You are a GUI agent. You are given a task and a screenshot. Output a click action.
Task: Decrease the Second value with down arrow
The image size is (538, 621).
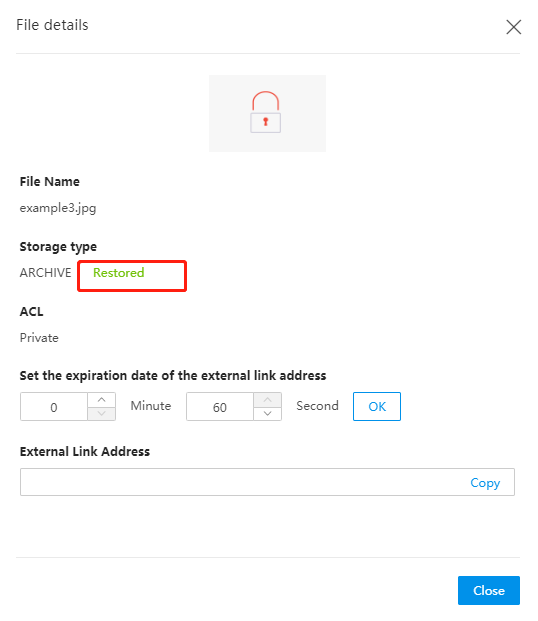pyautogui.click(x=267, y=413)
